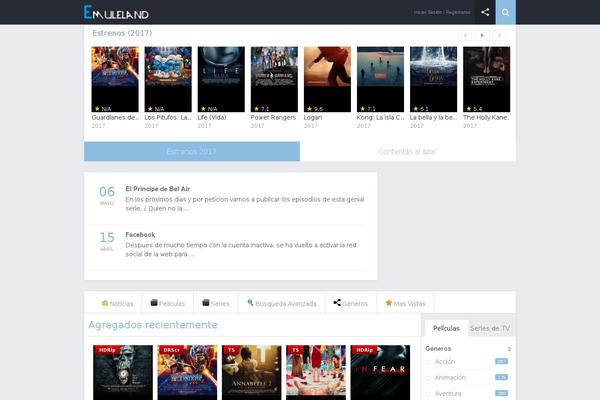
Task: Click Registrarse link in header
Action: pos(458,12)
